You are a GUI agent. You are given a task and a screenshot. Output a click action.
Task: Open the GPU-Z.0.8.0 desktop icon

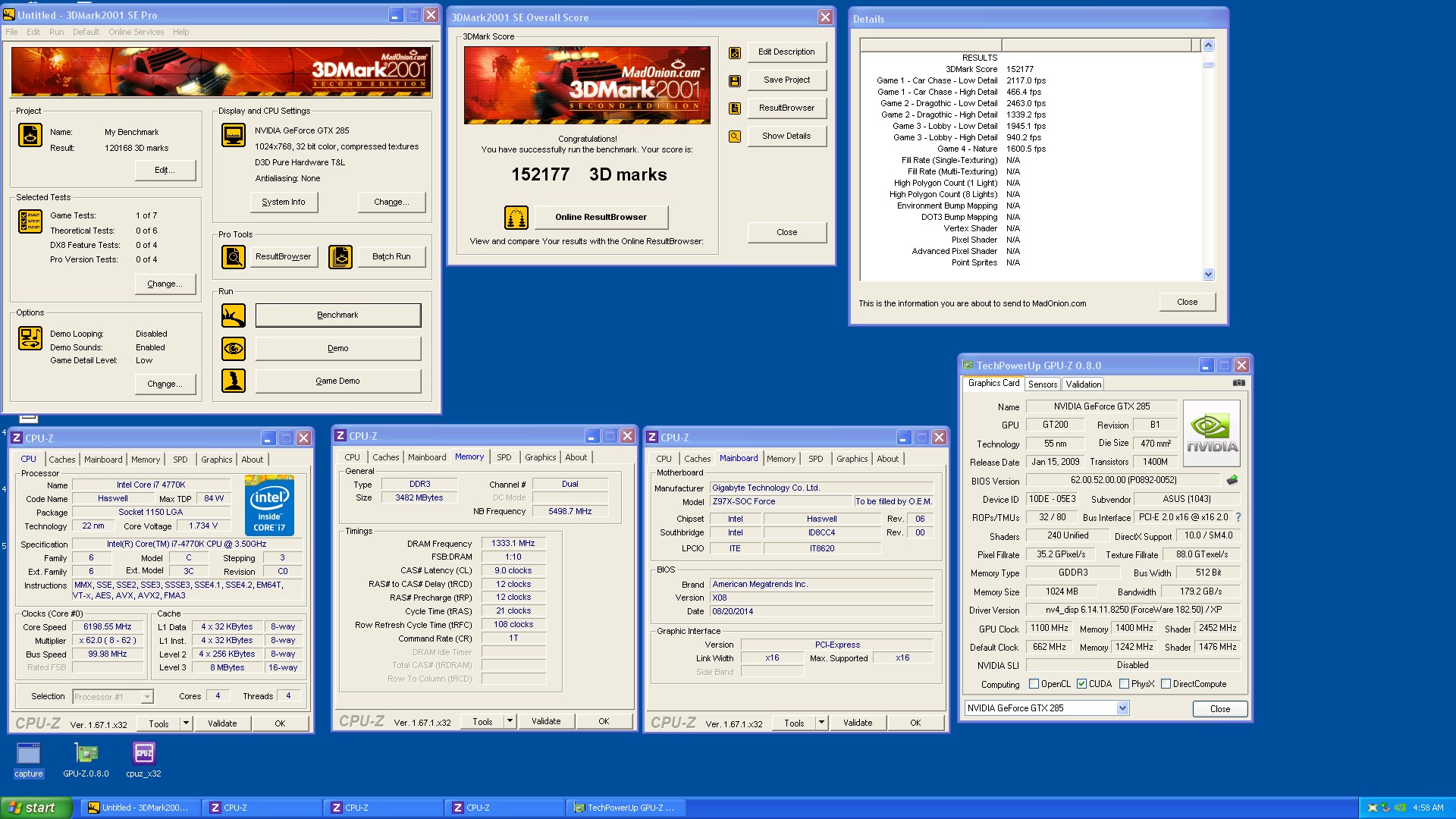pyautogui.click(x=86, y=760)
